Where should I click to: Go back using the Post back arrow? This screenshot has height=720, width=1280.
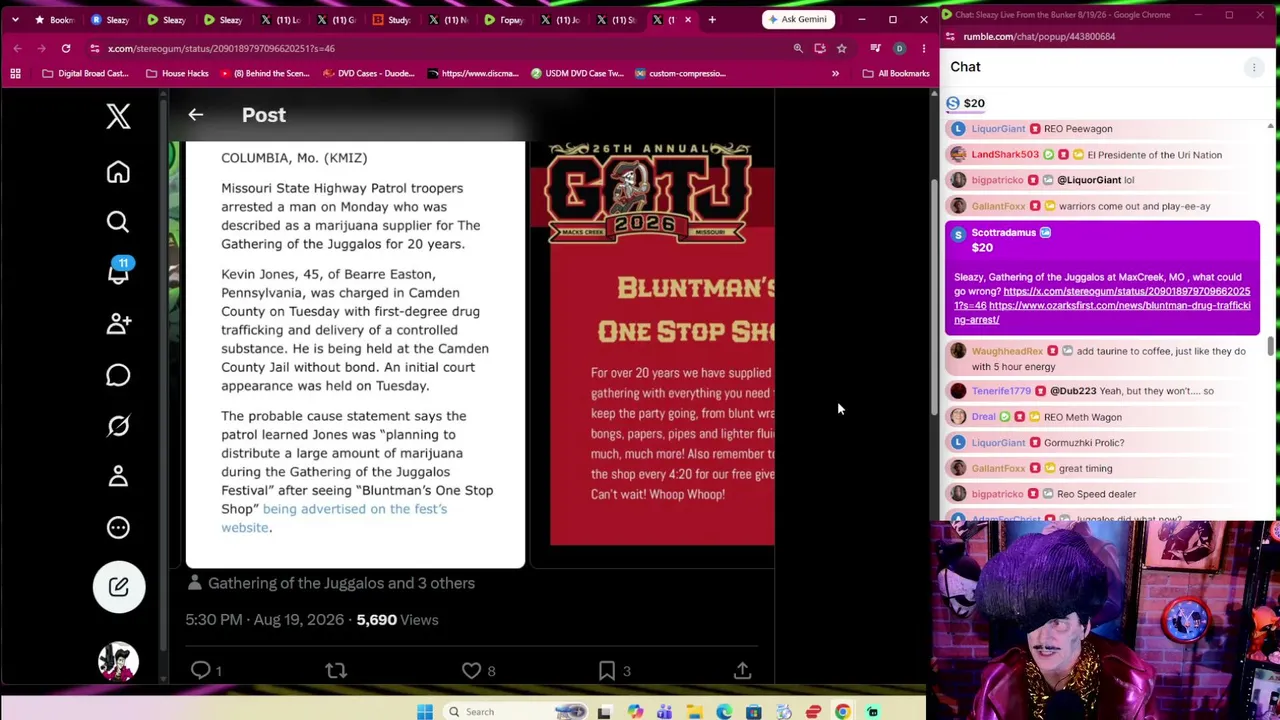[x=196, y=115]
